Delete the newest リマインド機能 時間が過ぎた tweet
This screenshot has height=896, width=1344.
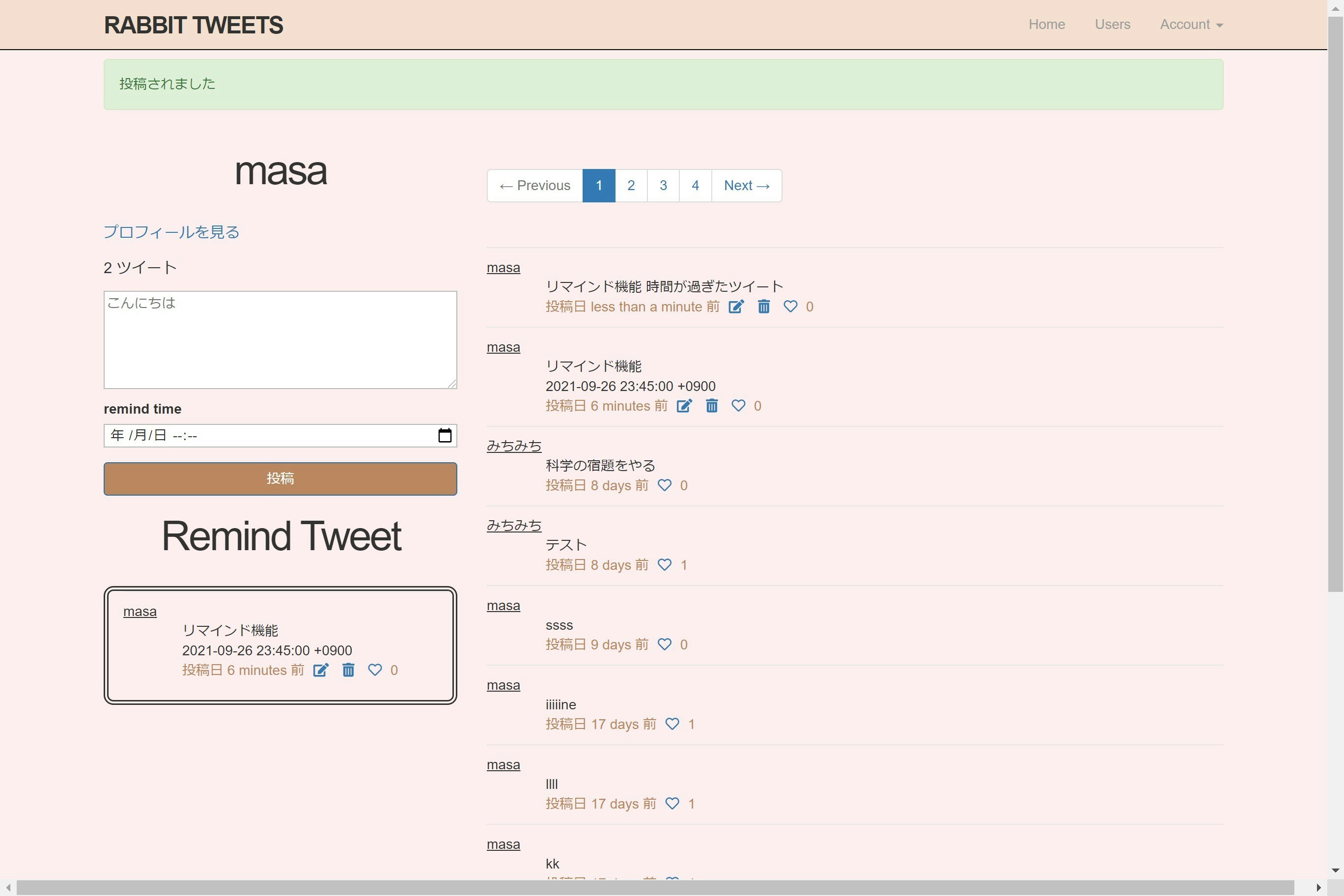pyautogui.click(x=764, y=307)
